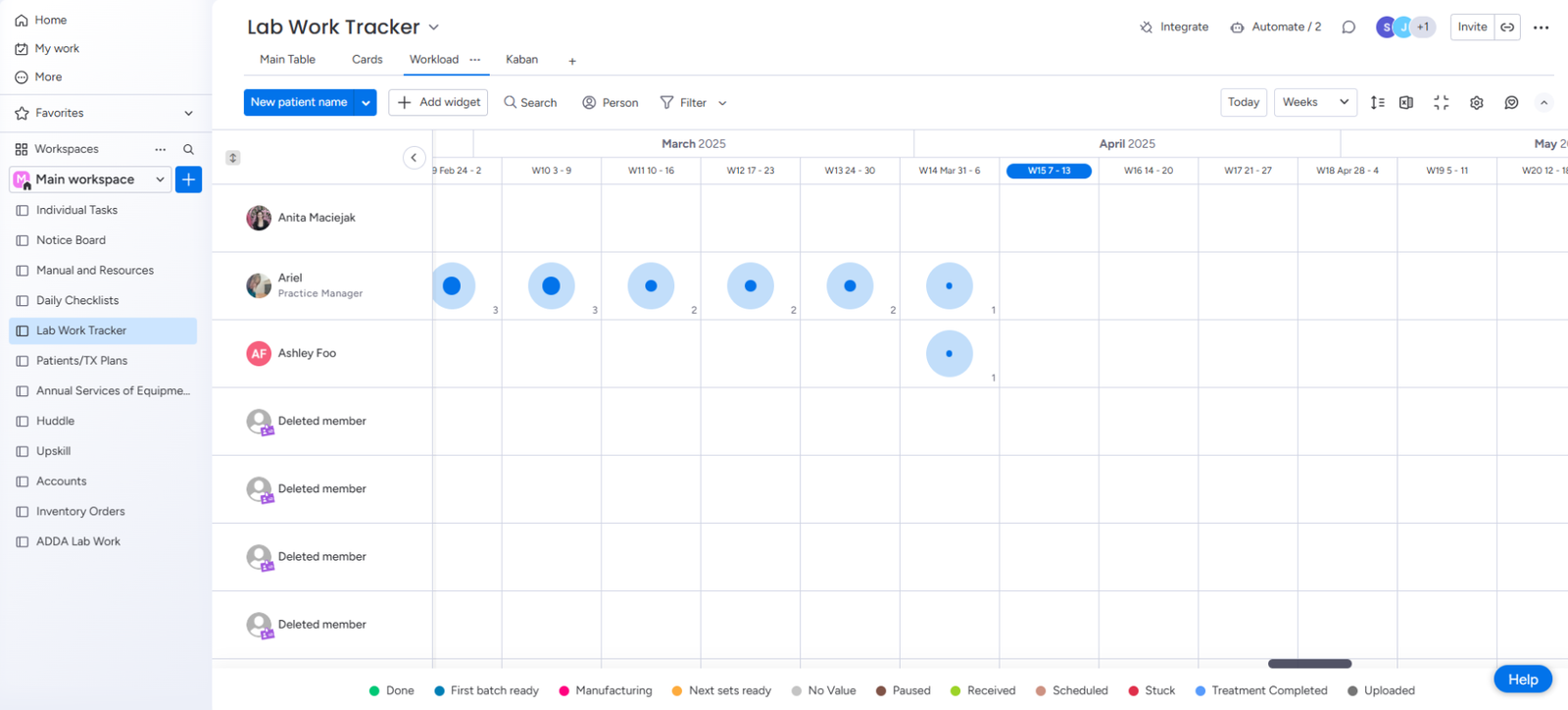Toggle the Stuck status legend item
Image resolution: width=1568 pixels, height=710 pixels.
tap(1151, 690)
